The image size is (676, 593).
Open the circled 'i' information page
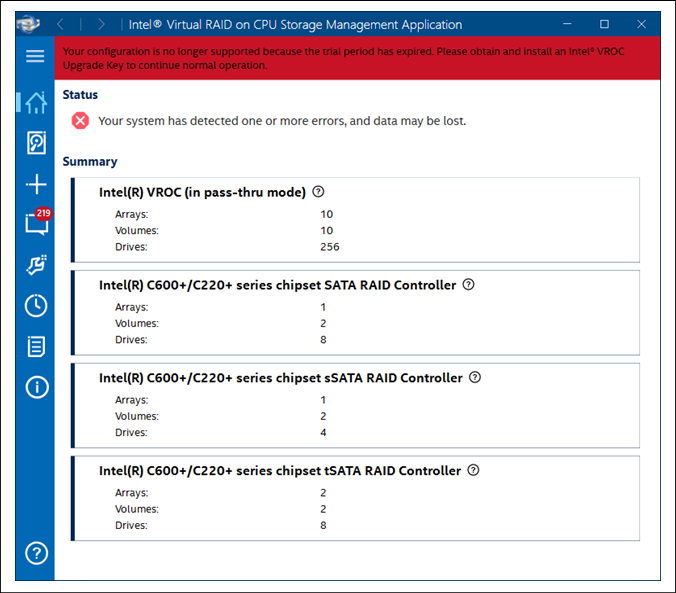(36, 387)
